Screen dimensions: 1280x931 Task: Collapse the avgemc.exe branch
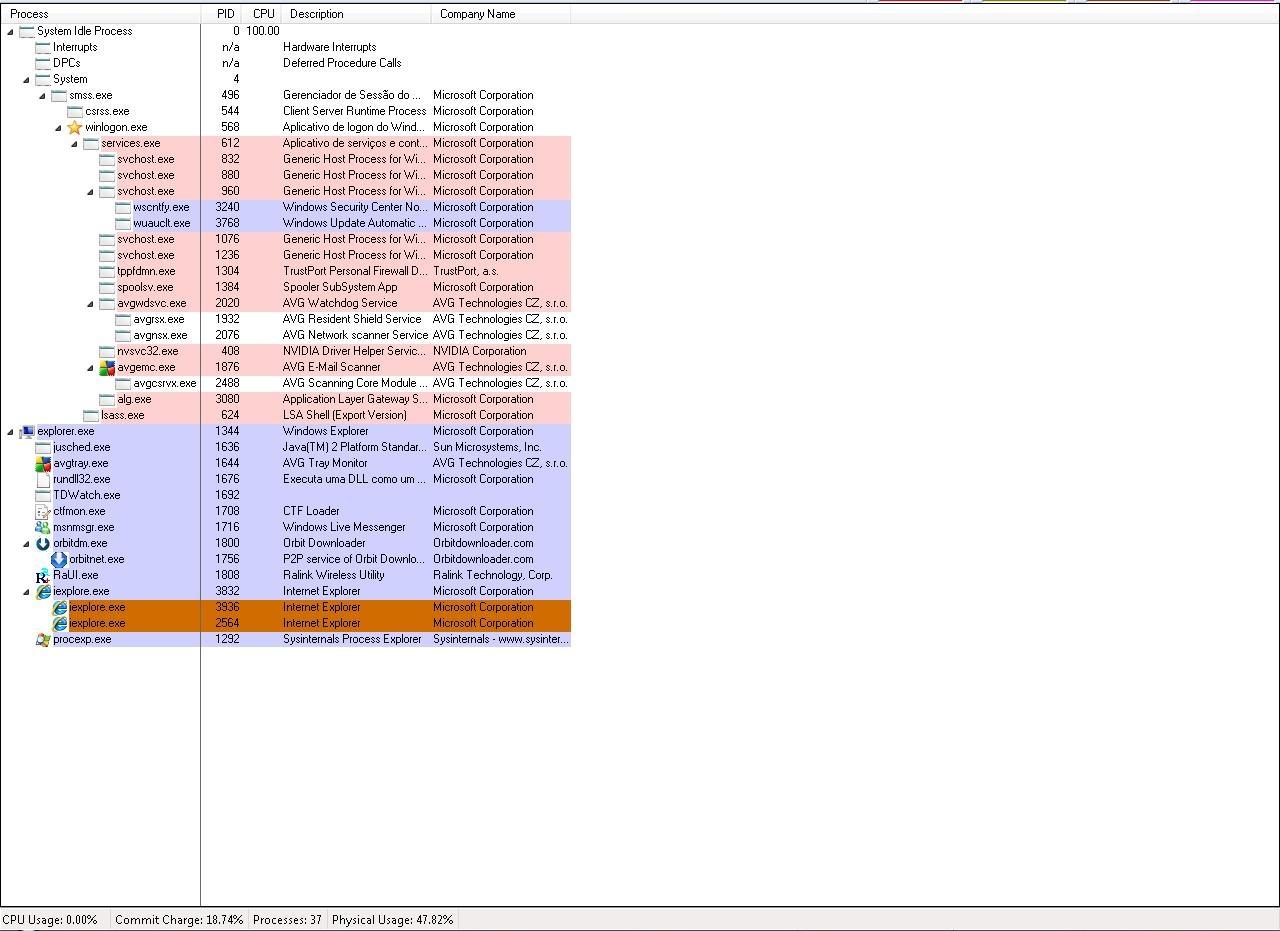[x=91, y=367]
